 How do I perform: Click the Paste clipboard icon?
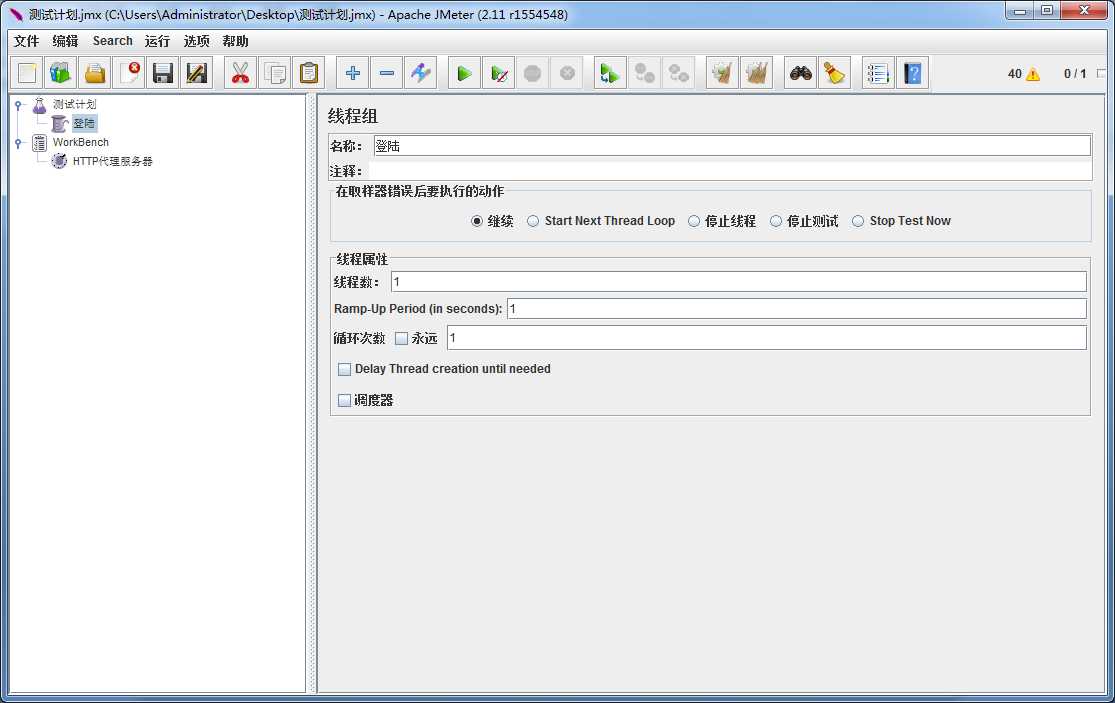click(x=309, y=73)
